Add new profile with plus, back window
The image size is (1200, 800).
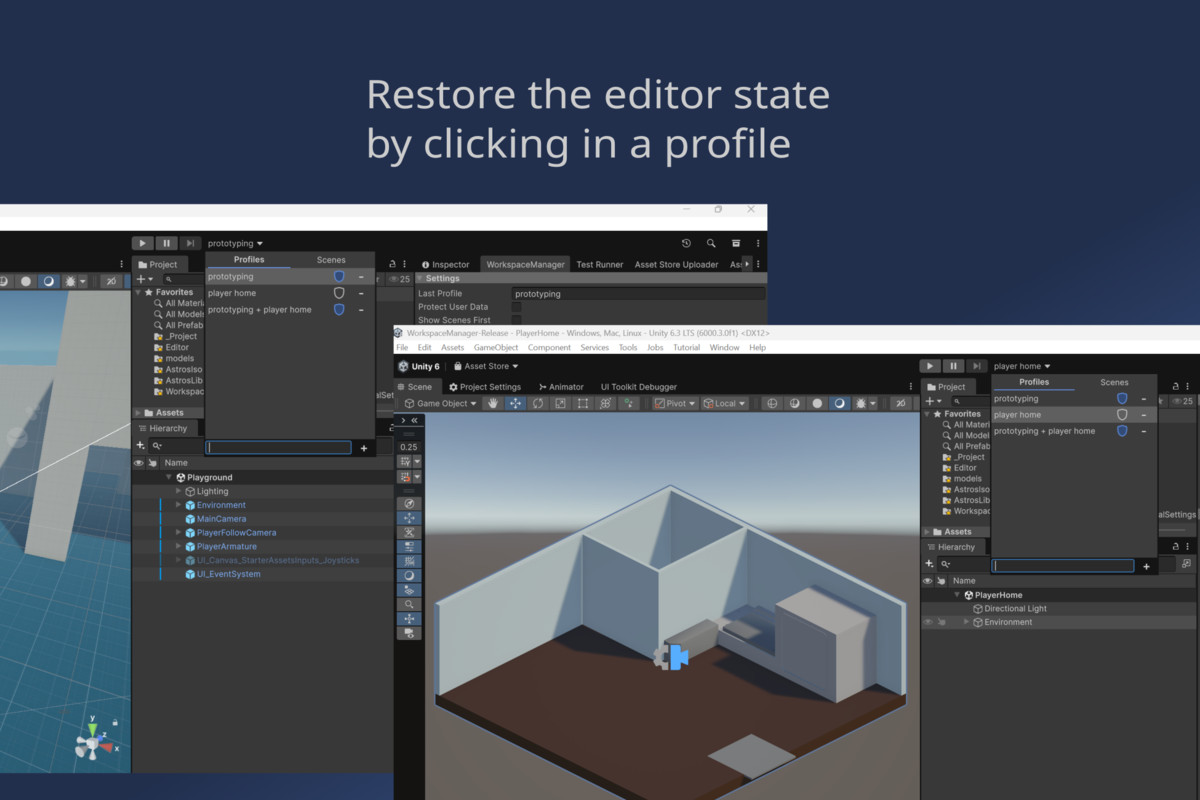(363, 448)
